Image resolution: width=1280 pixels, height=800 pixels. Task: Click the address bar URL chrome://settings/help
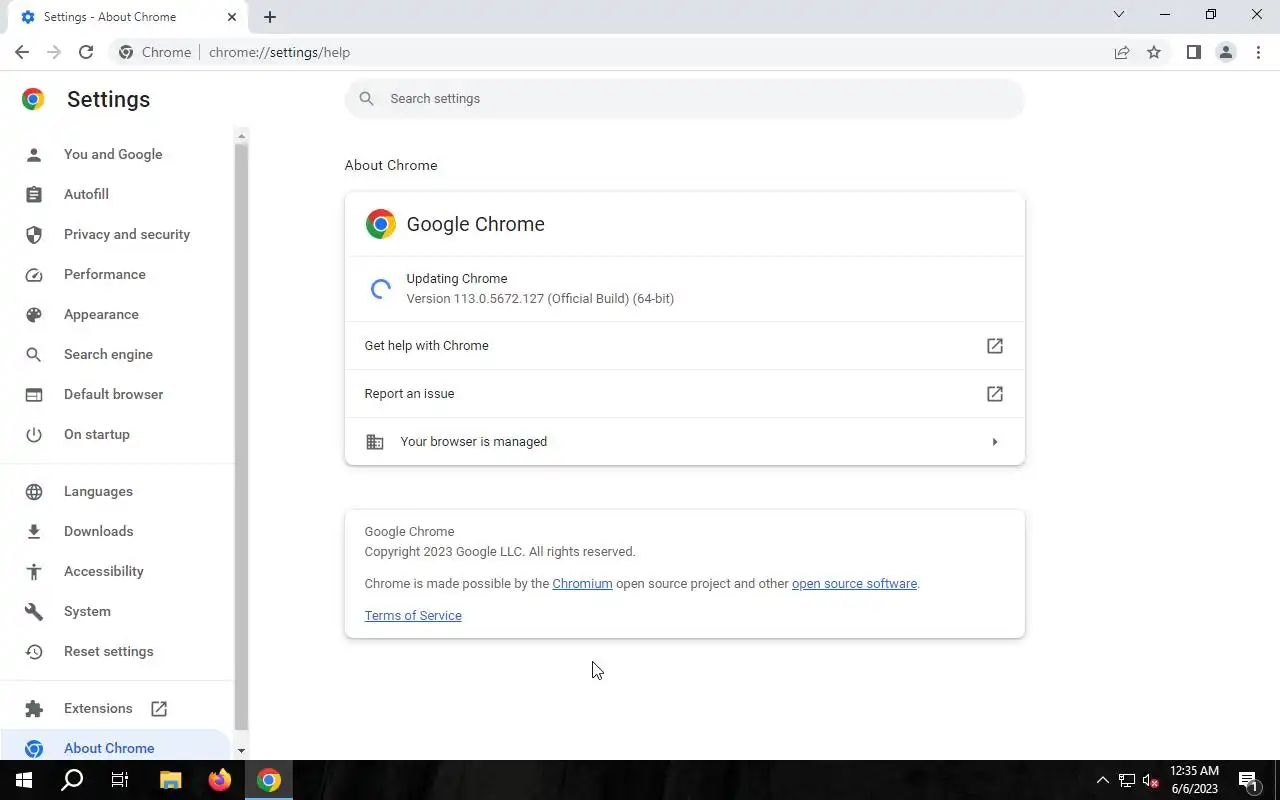pos(279,52)
